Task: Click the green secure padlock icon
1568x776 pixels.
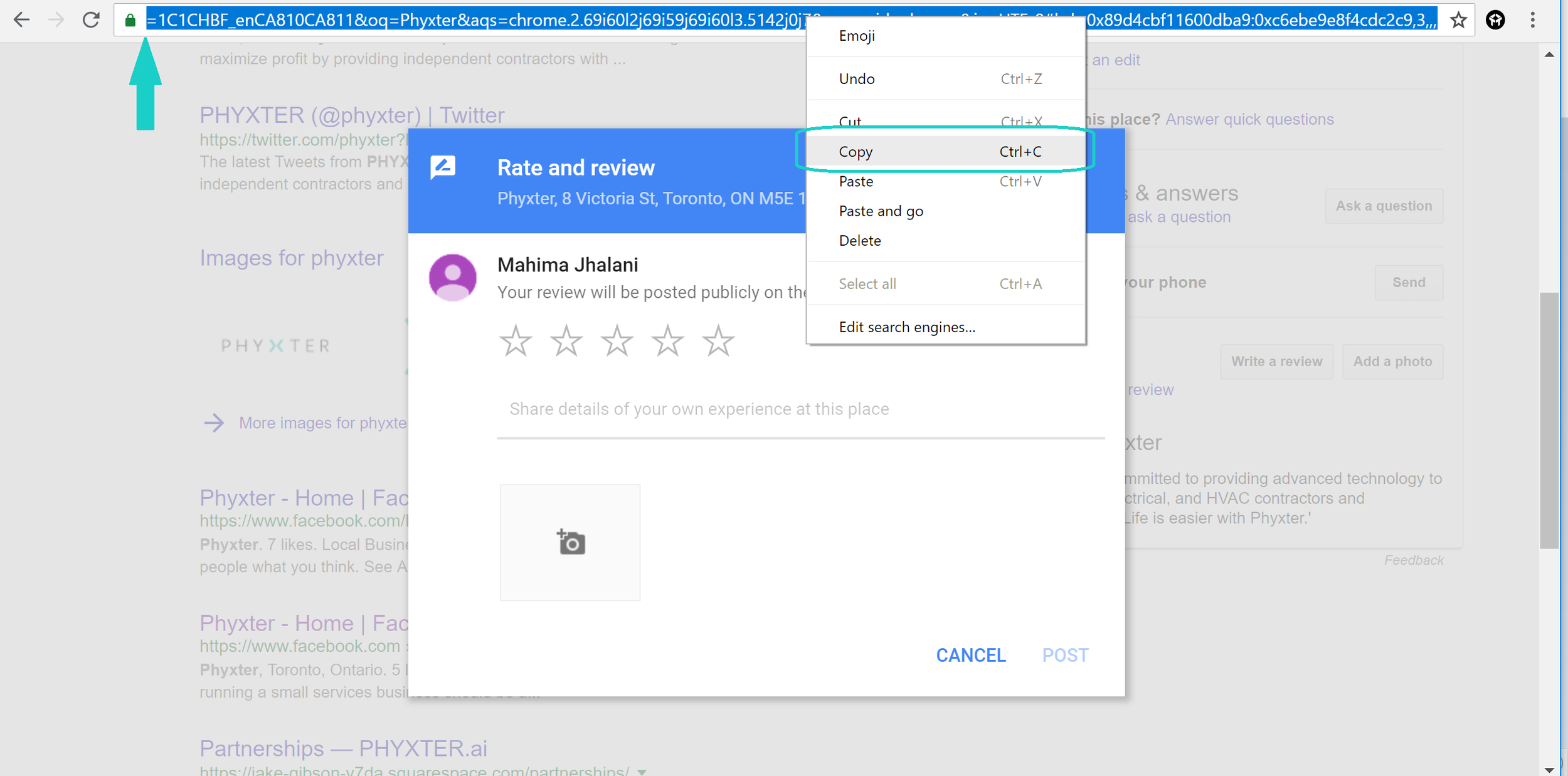Action: 130,20
